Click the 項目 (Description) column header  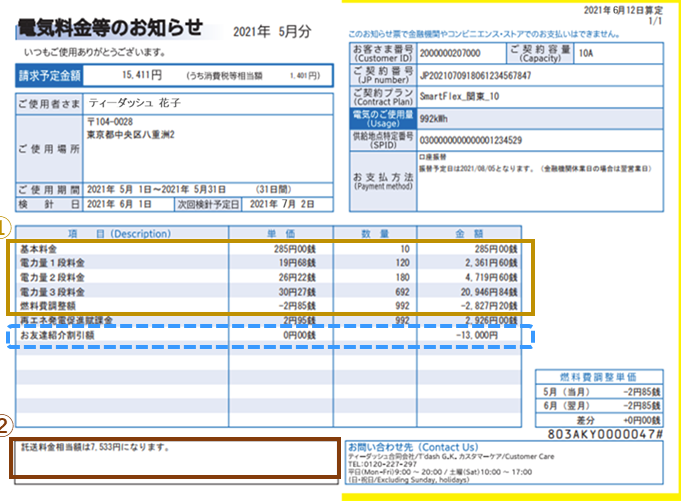pyautogui.click(x=119, y=234)
